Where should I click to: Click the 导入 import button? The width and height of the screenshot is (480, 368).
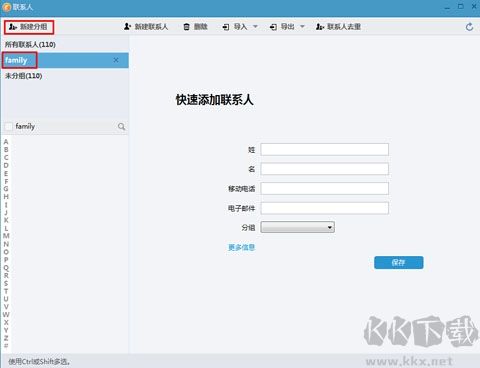click(235, 27)
